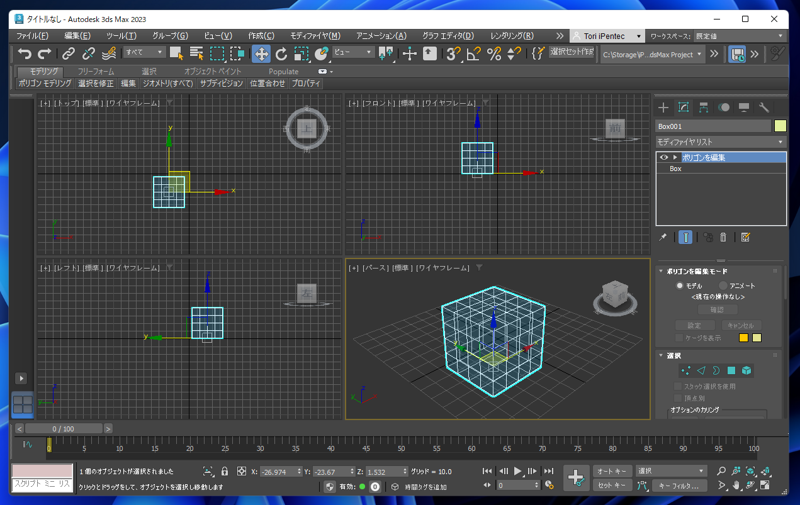Select the Link tool
Image resolution: width=800 pixels, height=505 pixels.
tap(68, 53)
